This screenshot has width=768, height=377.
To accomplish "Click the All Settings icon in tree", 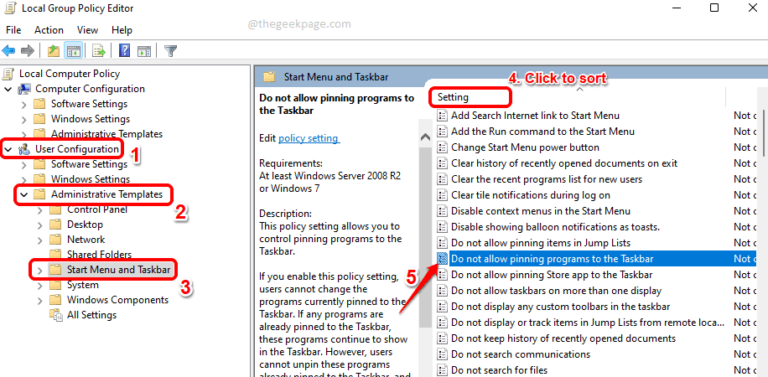I will pos(56,315).
